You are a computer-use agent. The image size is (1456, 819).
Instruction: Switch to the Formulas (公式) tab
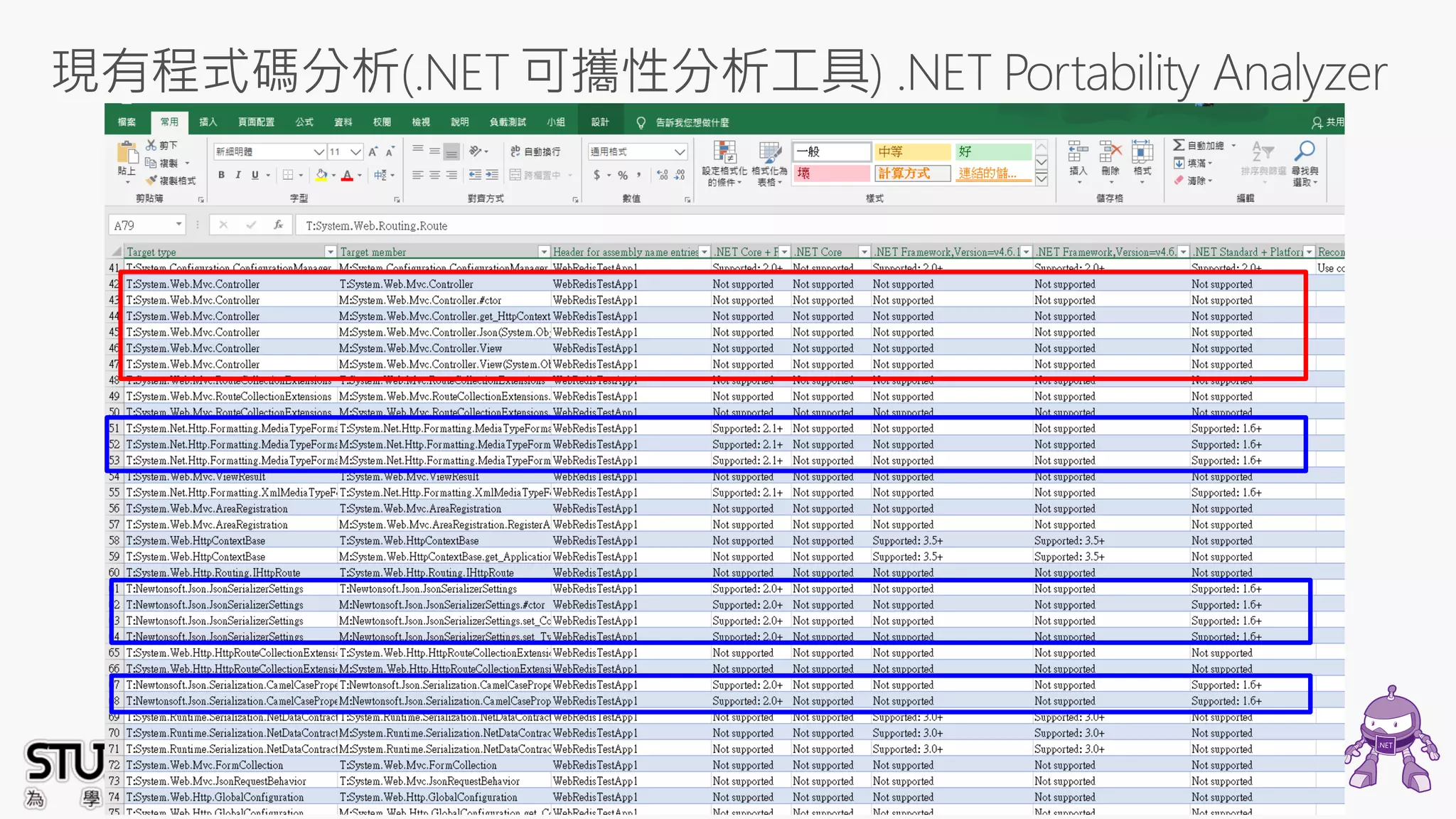(x=304, y=122)
